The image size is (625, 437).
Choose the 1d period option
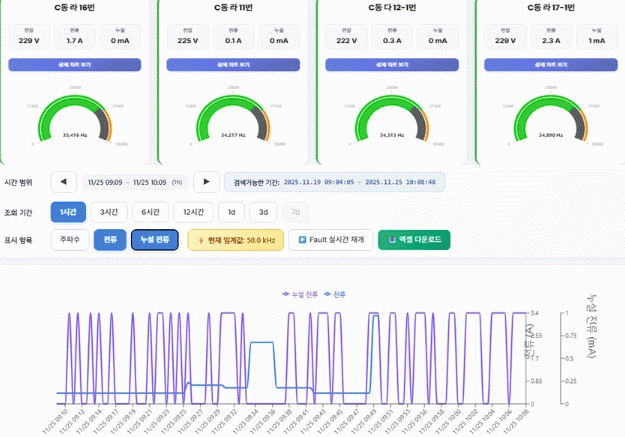231,211
